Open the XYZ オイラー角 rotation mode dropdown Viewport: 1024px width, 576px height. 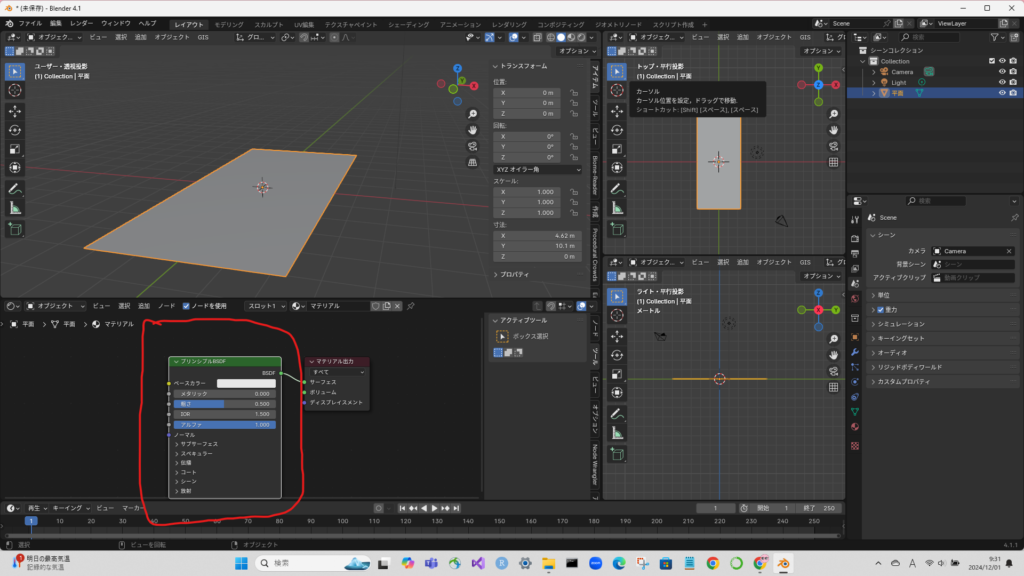[x=538, y=169]
